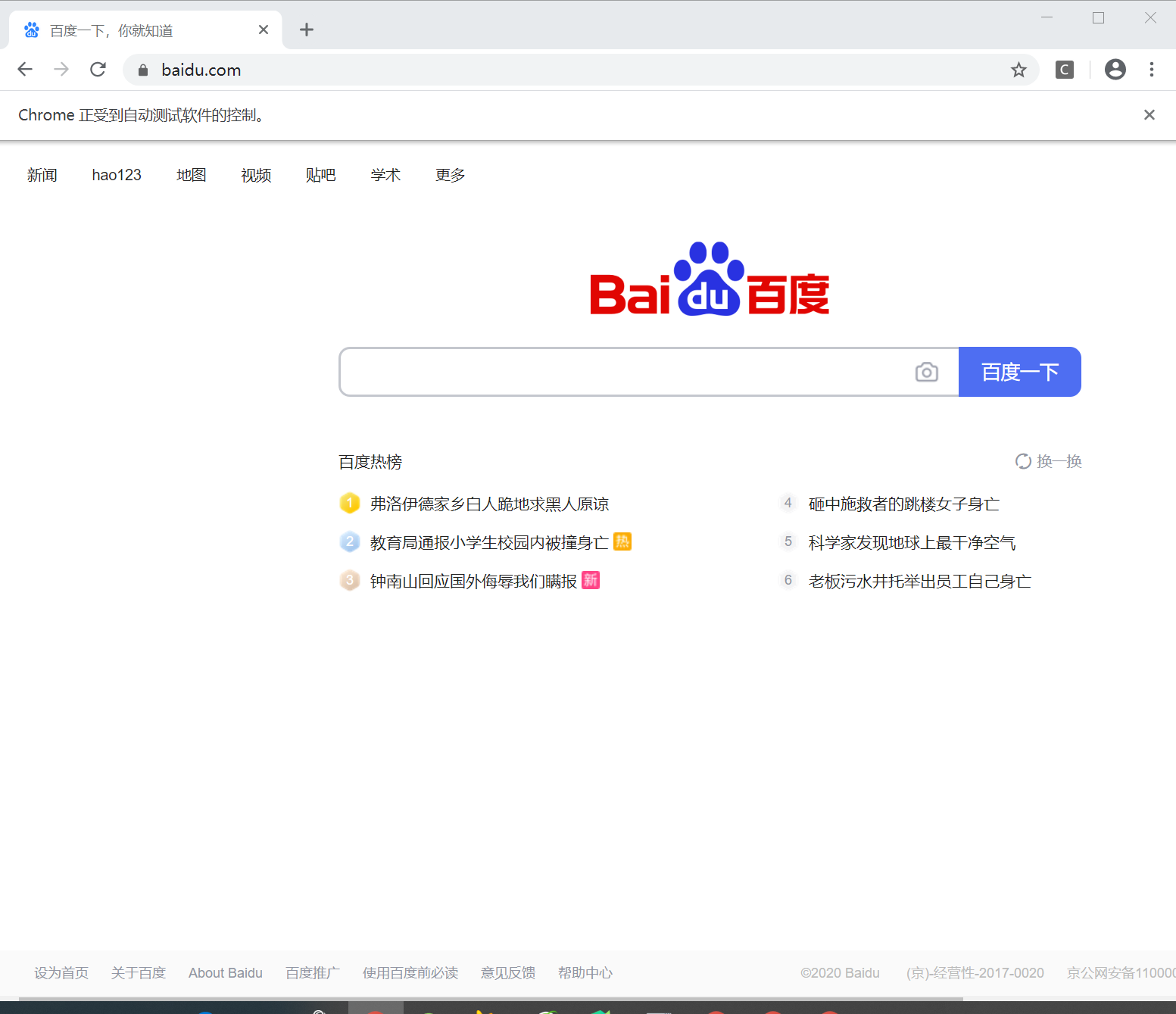This screenshot has width=1176, height=1014.
Task: Open the 使用百度前必读 footer link
Action: point(410,973)
